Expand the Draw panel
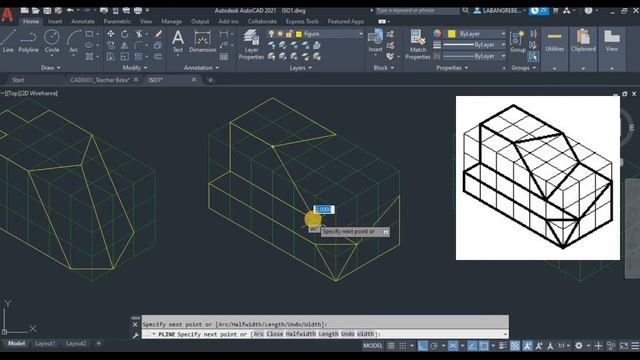The width and height of the screenshot is (640, 360). [x=51, y=68]
